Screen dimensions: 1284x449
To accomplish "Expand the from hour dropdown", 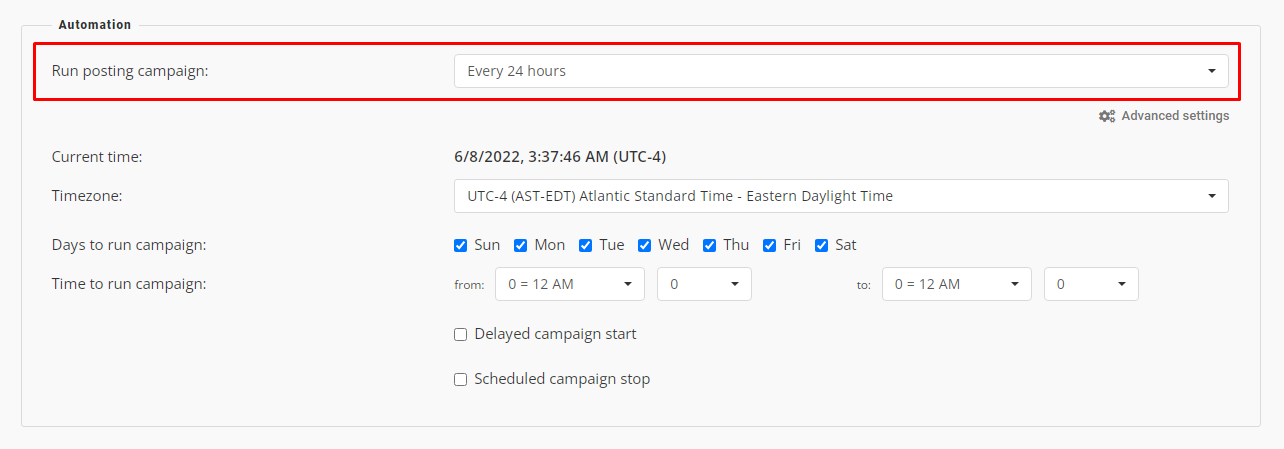I will (x=570, y=284).
